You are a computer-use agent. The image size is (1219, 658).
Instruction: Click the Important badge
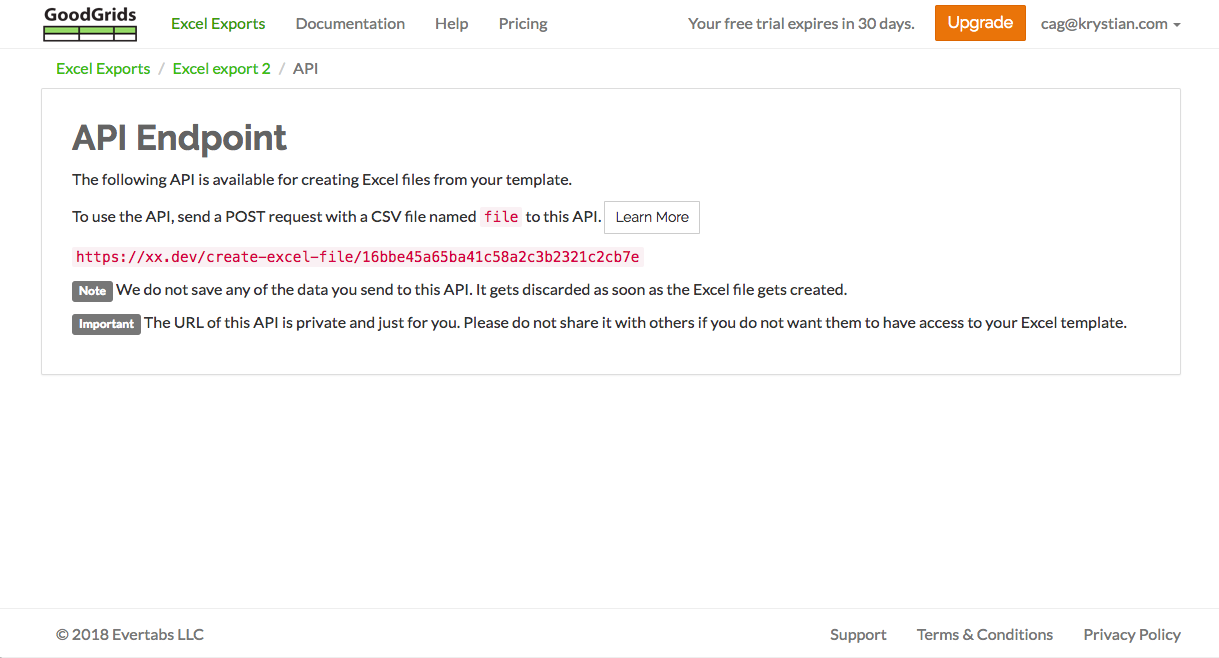(106, 324)
